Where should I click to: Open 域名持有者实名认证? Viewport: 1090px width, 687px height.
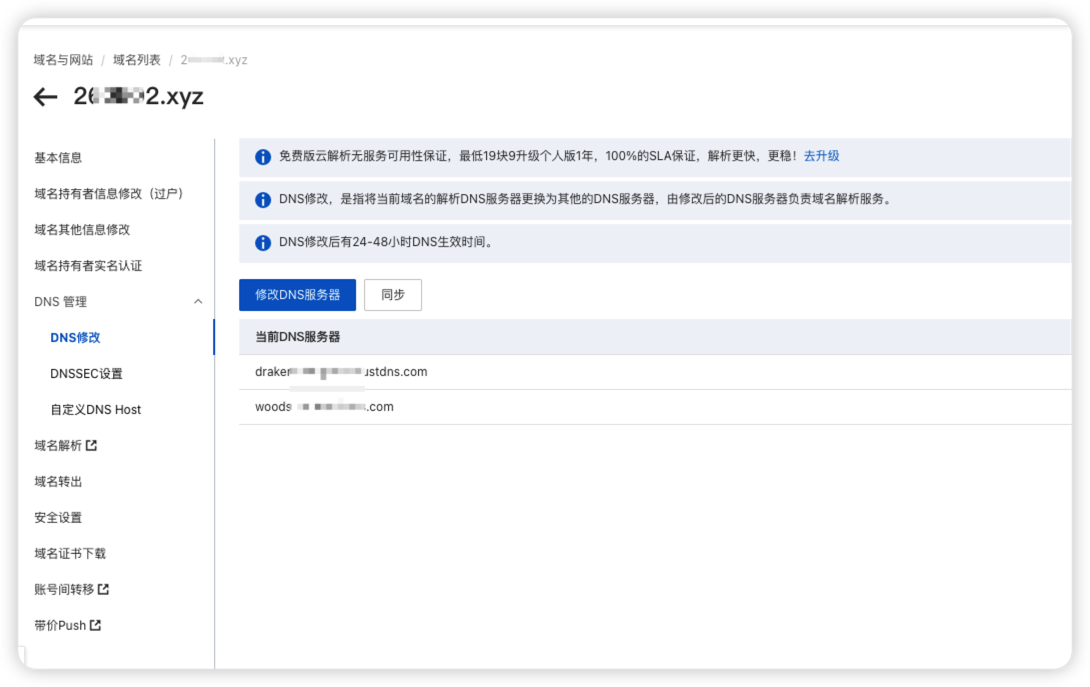pos(88,266)
